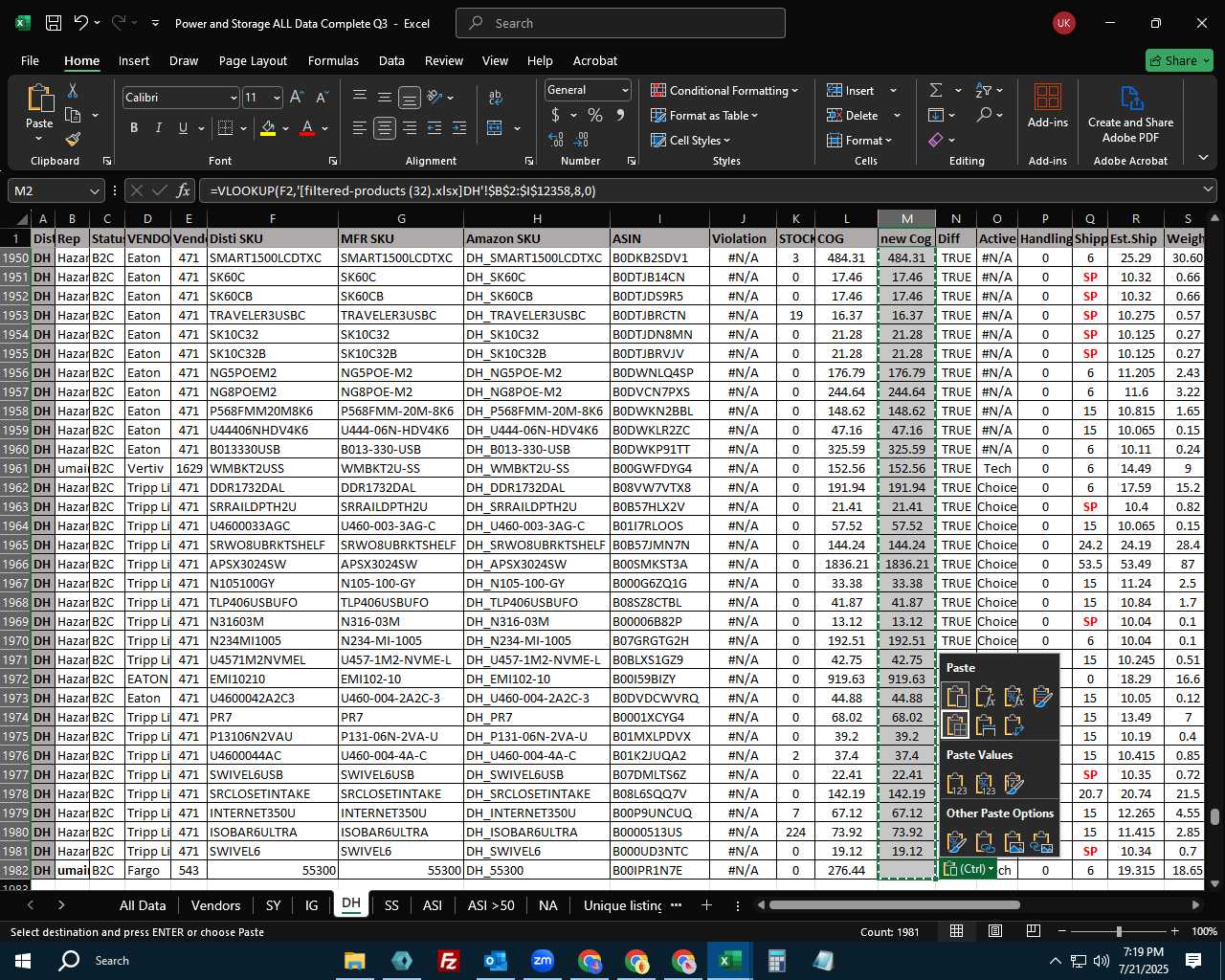
Task: Switch to Normal view in status bar
Action: tap(956, 931)
